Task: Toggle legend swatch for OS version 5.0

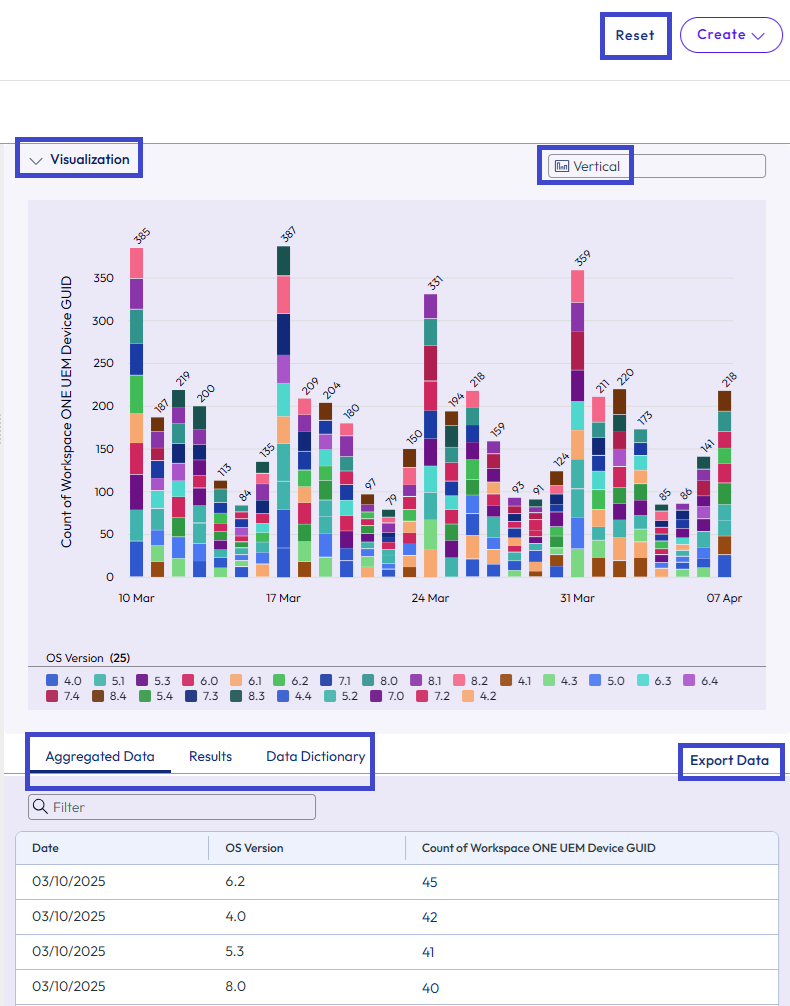Action: pyautogui.click(x=595, y=680)
